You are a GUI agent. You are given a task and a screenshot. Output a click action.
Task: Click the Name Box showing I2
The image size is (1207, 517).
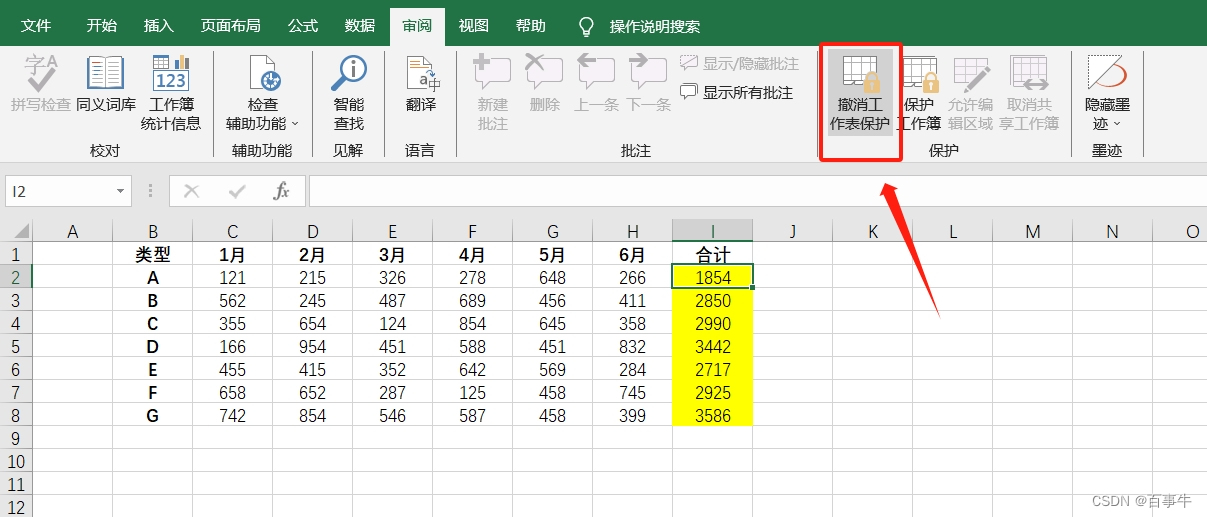click(x=59, y=190)
